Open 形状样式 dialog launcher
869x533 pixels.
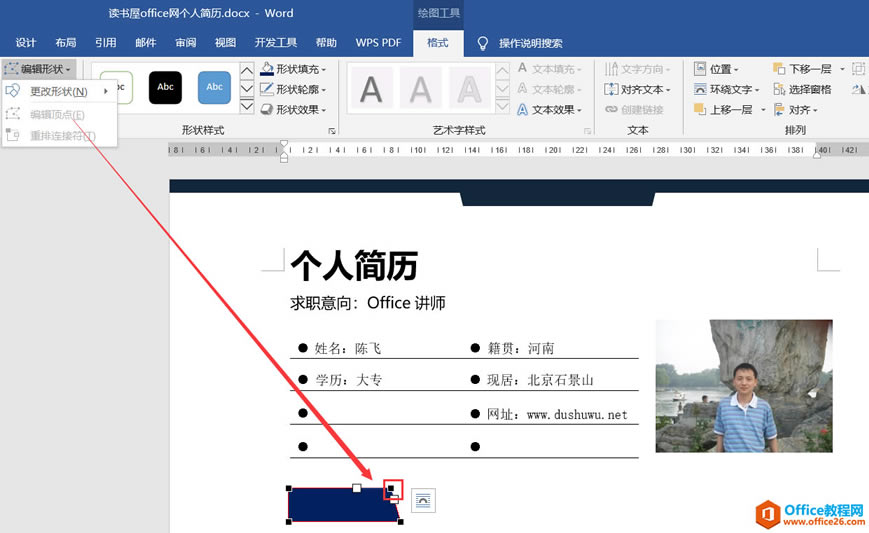(x=331, y=131)
